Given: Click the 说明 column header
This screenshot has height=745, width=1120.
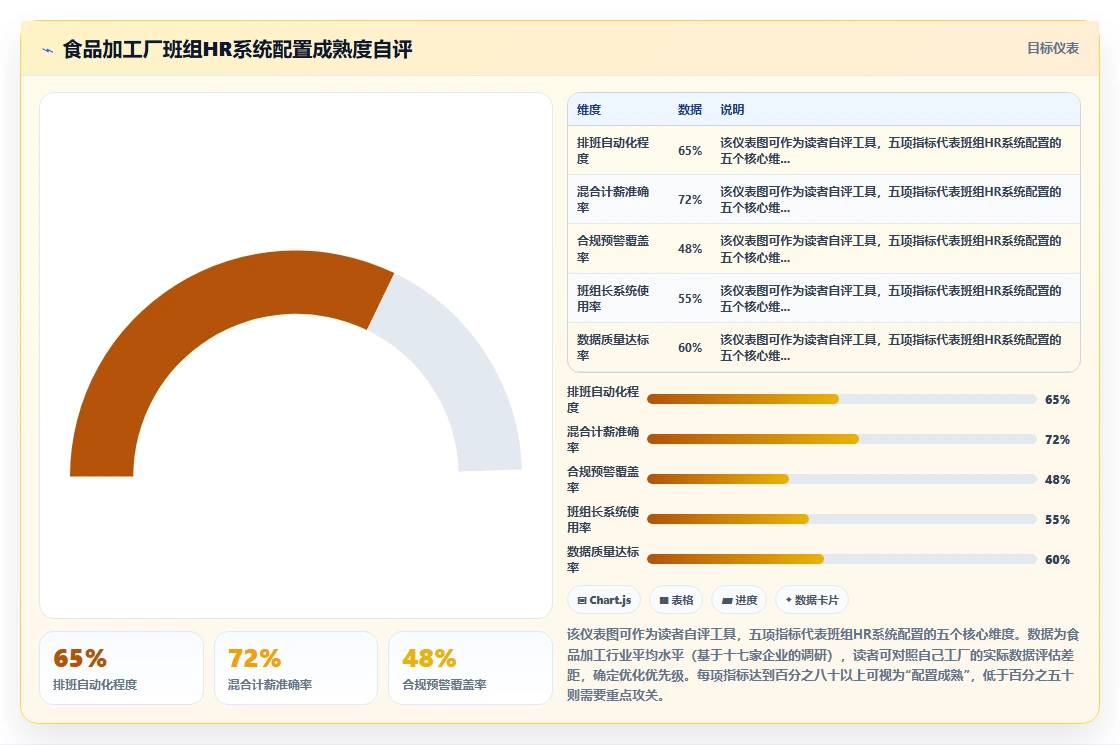Looking at the screenshot, I should coord(731,109).
